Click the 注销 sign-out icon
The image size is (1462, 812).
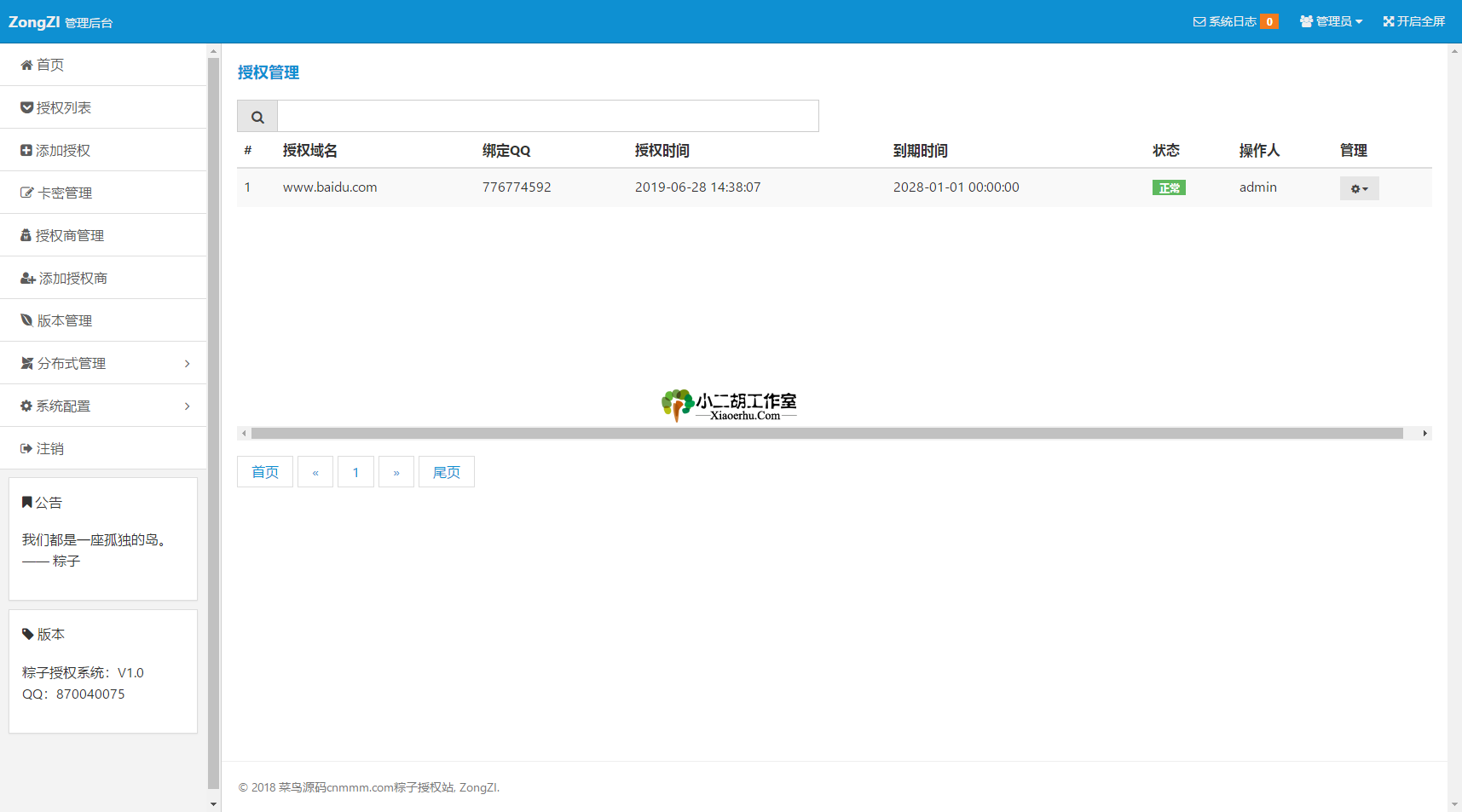point(26,448)
